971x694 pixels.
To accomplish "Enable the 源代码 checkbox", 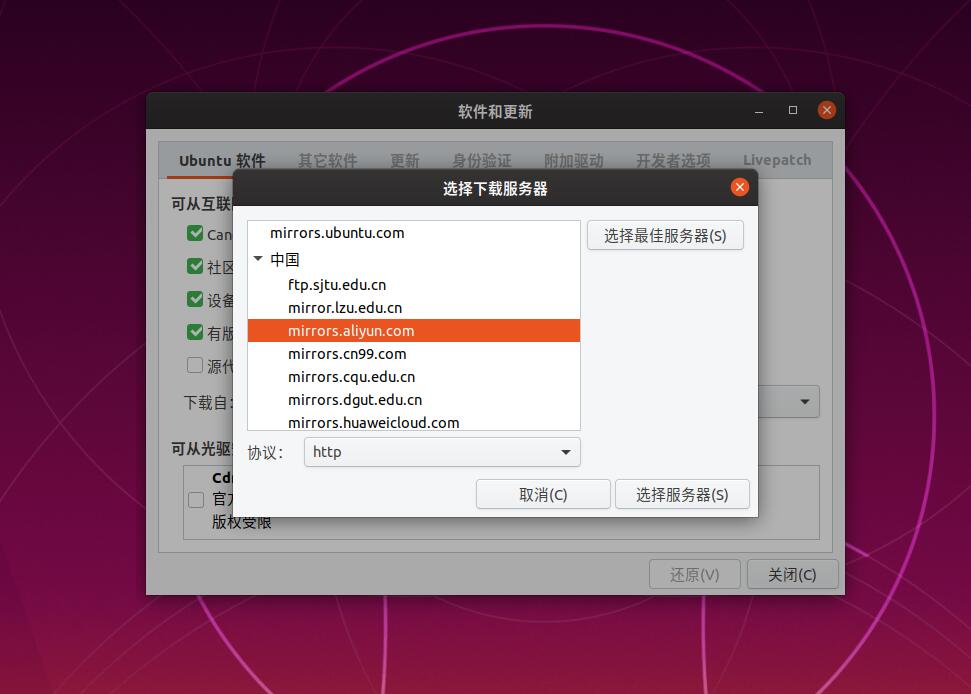I will [x=195, y=365].
